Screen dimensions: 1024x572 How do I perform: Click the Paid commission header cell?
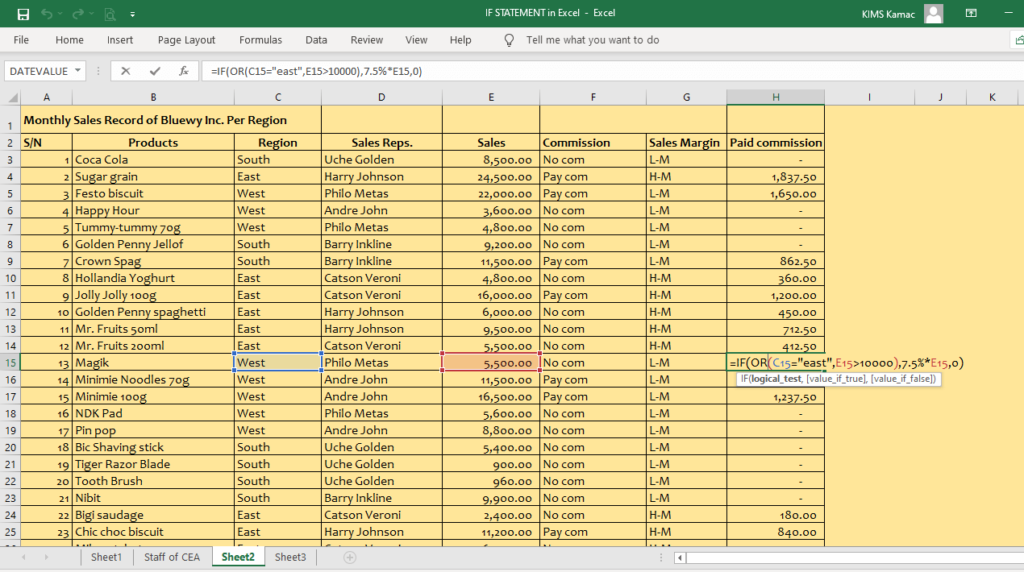[776, 142]
